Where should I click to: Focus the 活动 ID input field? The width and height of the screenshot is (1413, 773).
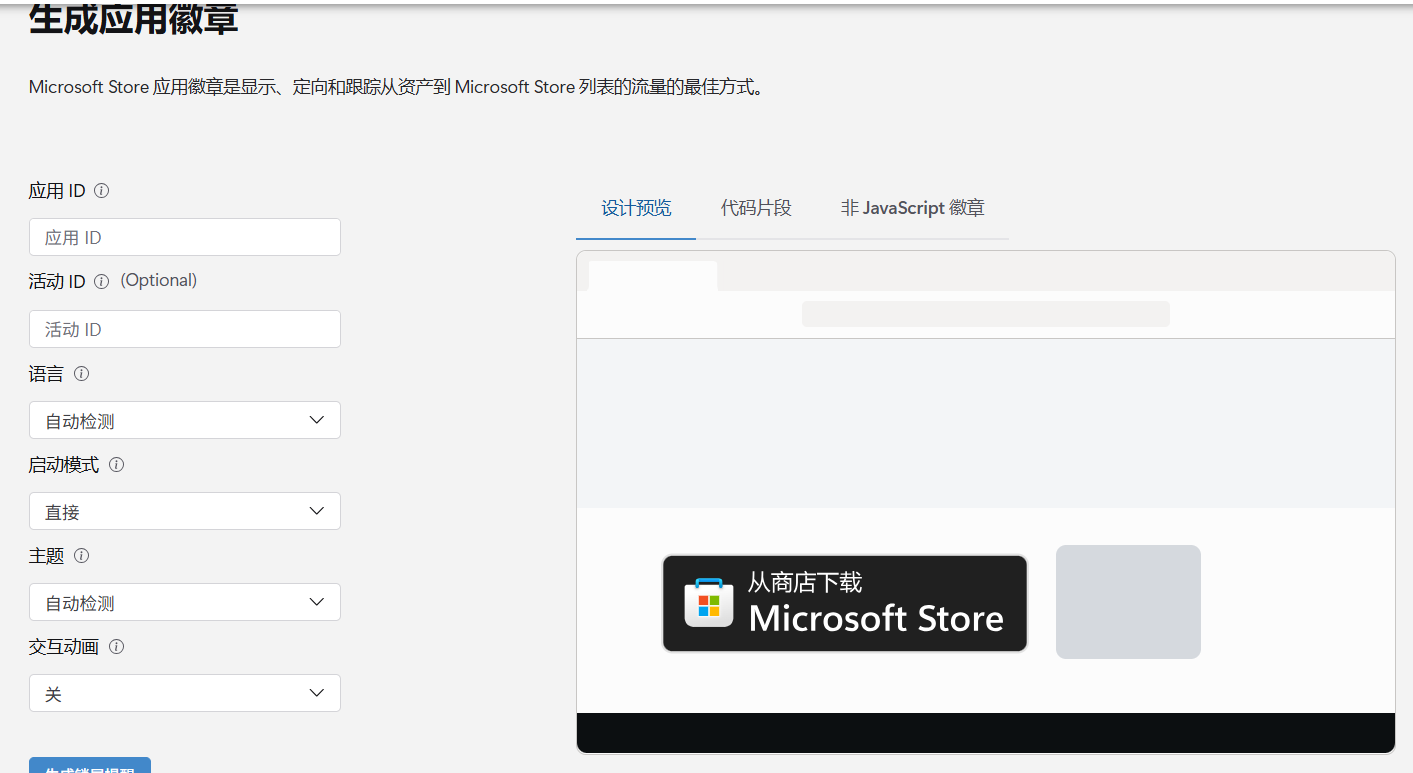[185, 329]
